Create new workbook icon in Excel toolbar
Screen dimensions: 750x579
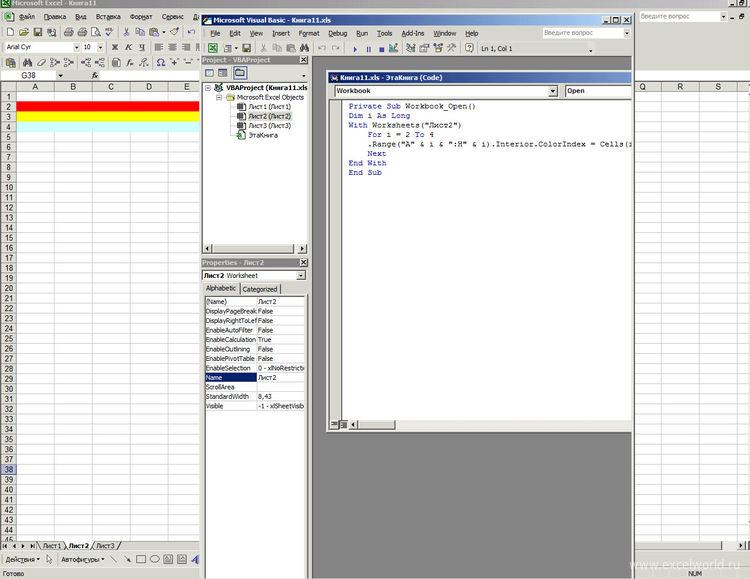[x=10, y=32]
